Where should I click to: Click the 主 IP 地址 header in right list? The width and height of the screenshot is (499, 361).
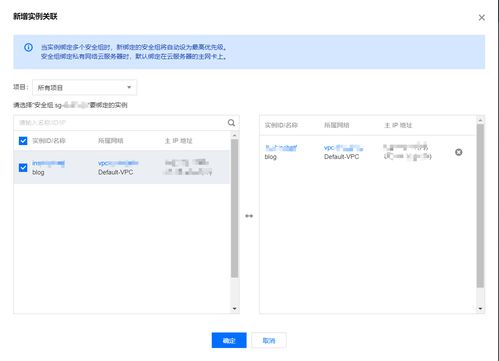(398, 125)
